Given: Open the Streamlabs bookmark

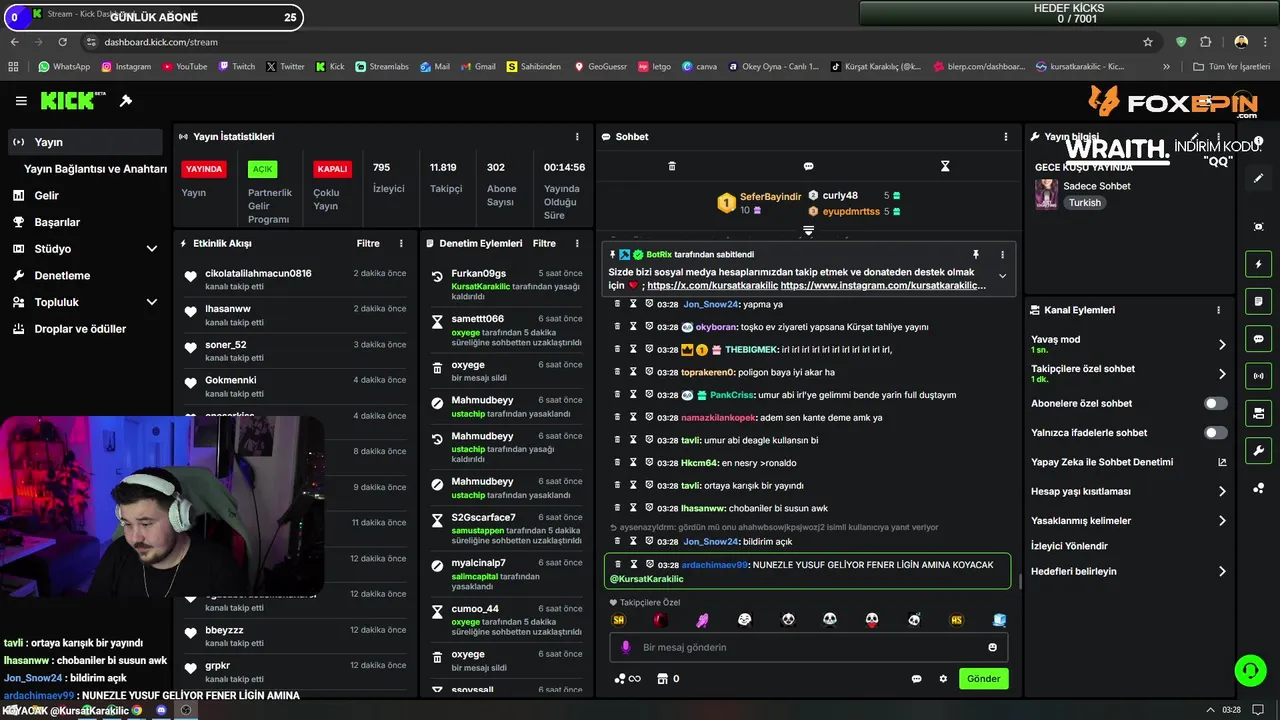Looking at the screenshot, I should point(382,67).
